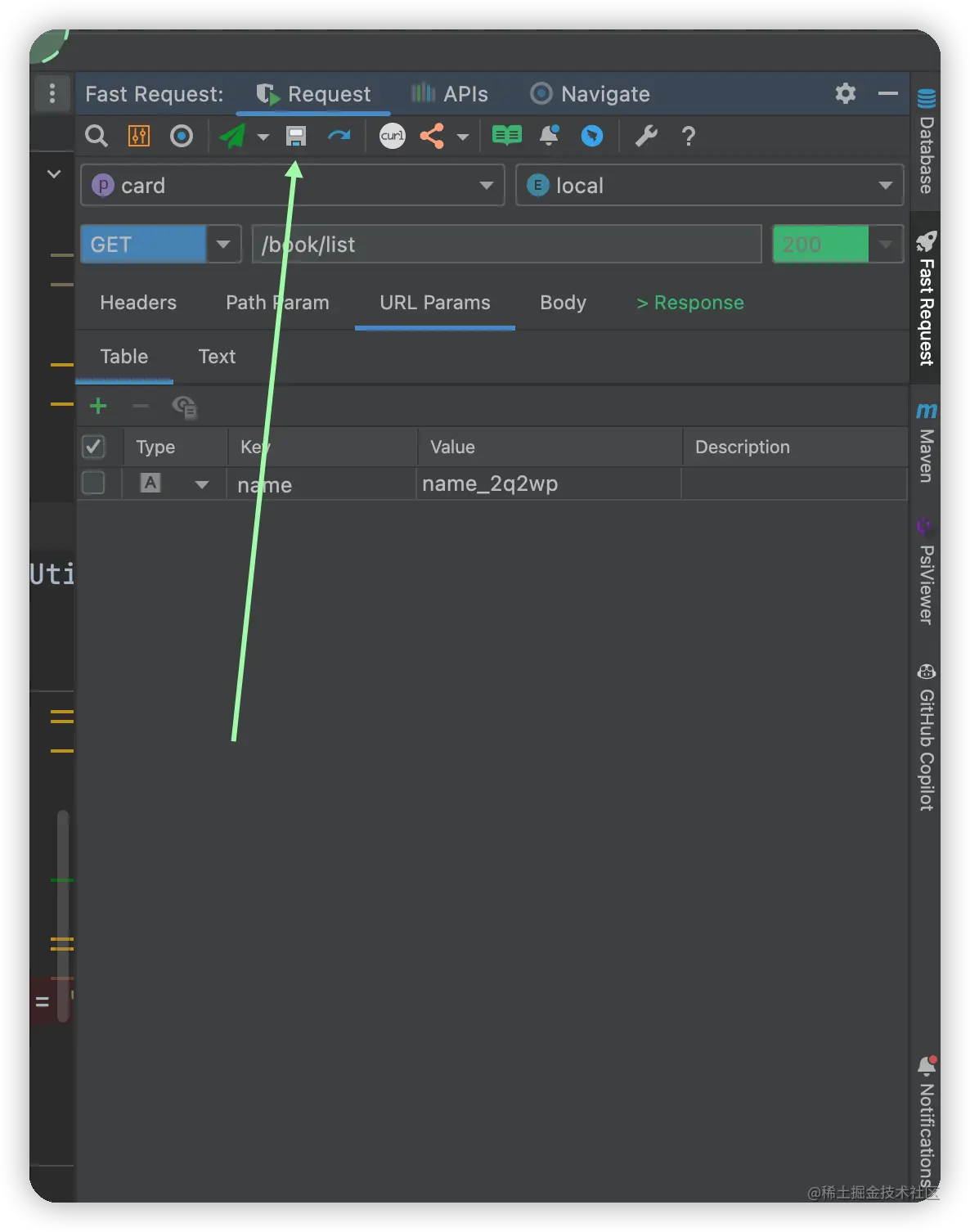Switch to the Request tab
Image resolution: width=970 pixels, height=1232 pixels.
(x=313, y=94)
